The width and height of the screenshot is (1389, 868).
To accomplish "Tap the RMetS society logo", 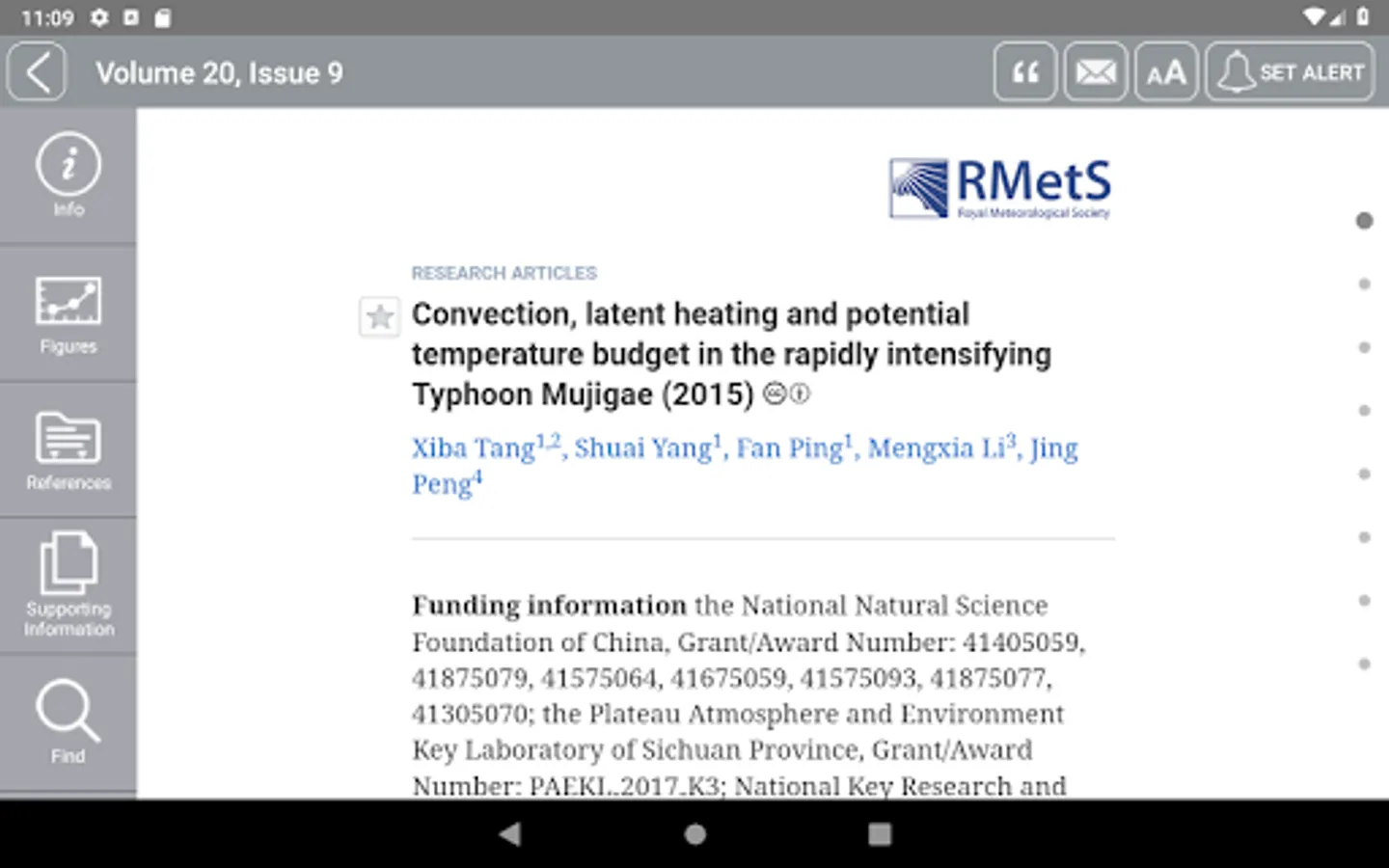I will pyautogui.click(x=1000, y=188).
